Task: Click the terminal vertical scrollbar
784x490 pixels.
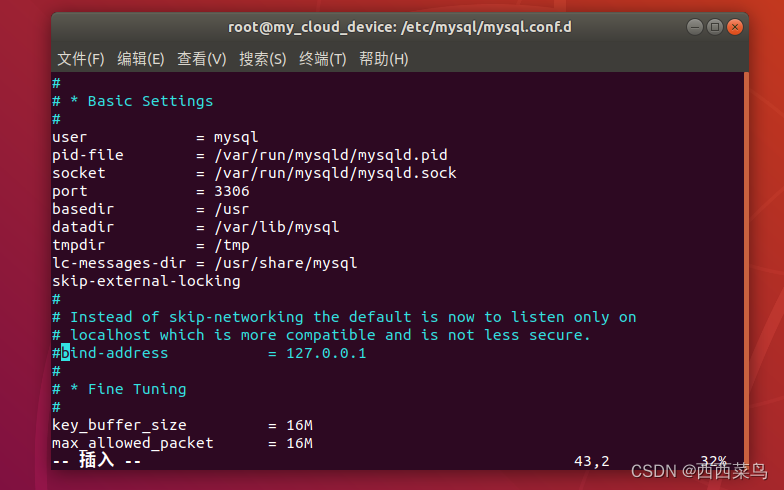Action: pos(746,270)
